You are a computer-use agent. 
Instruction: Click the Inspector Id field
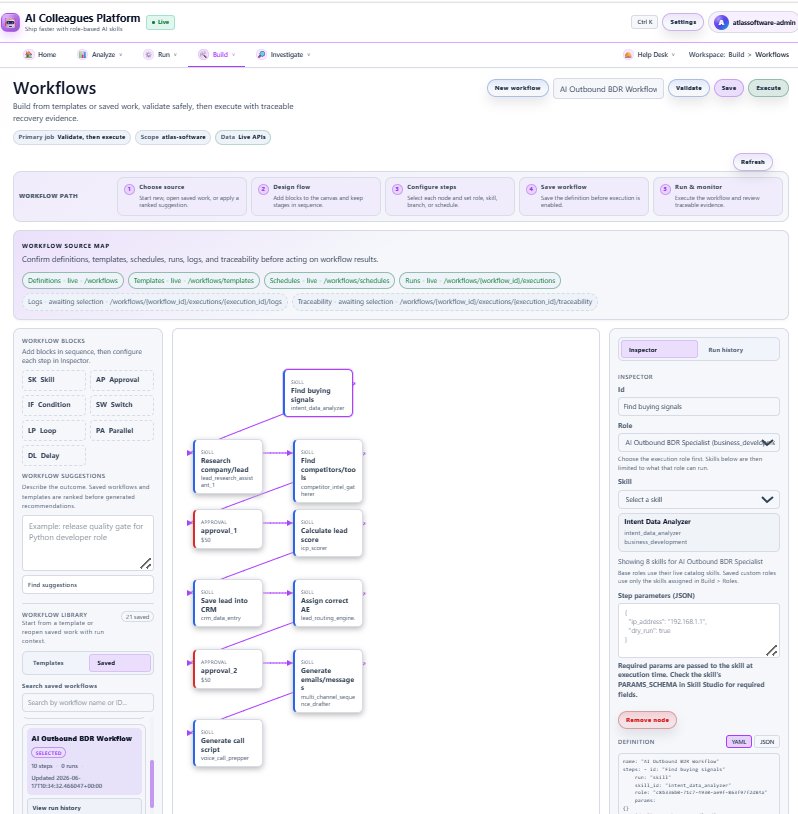(x=698, y=406)
